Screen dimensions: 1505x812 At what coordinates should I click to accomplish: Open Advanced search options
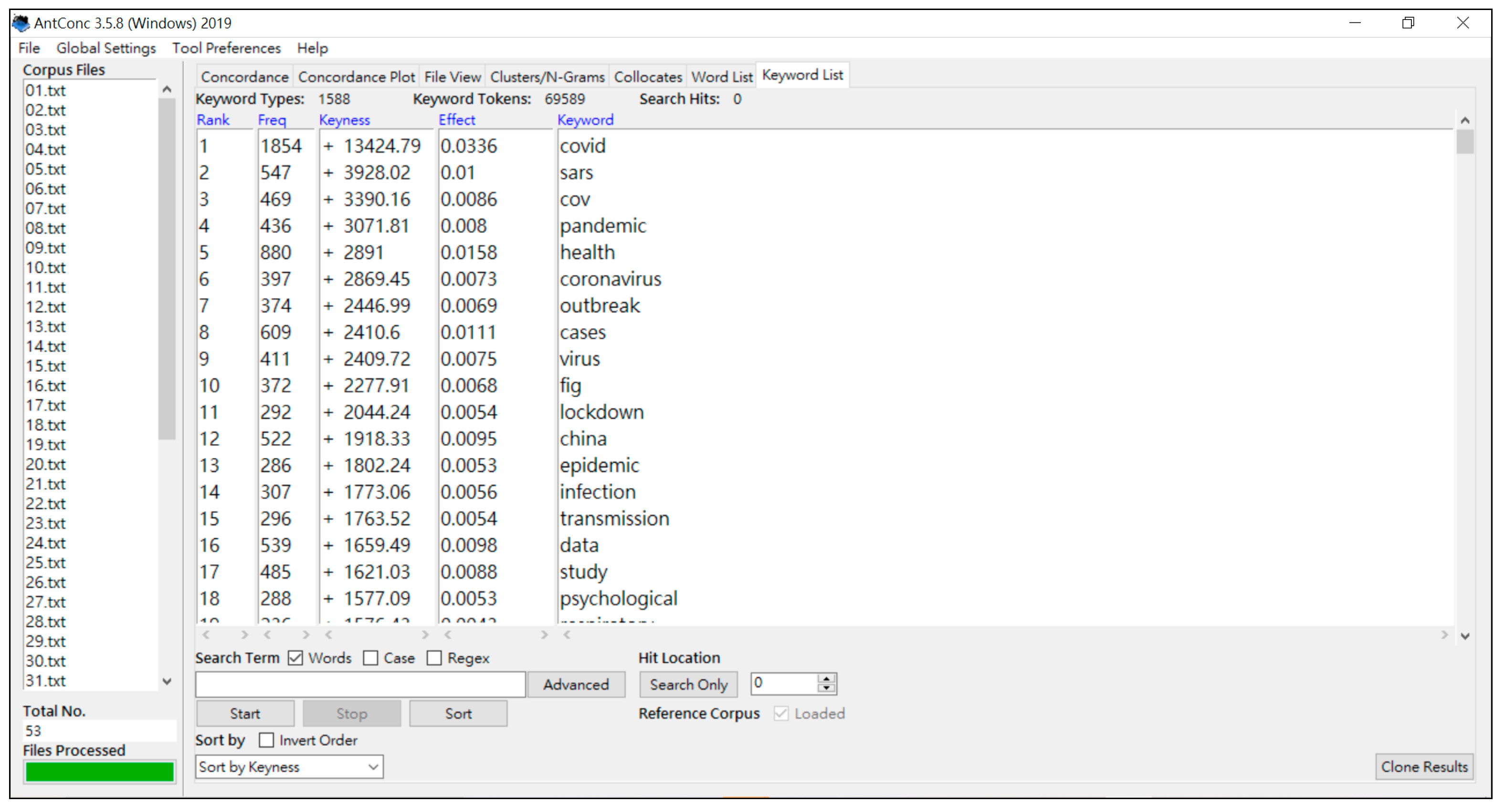click(x=576, y=685)
